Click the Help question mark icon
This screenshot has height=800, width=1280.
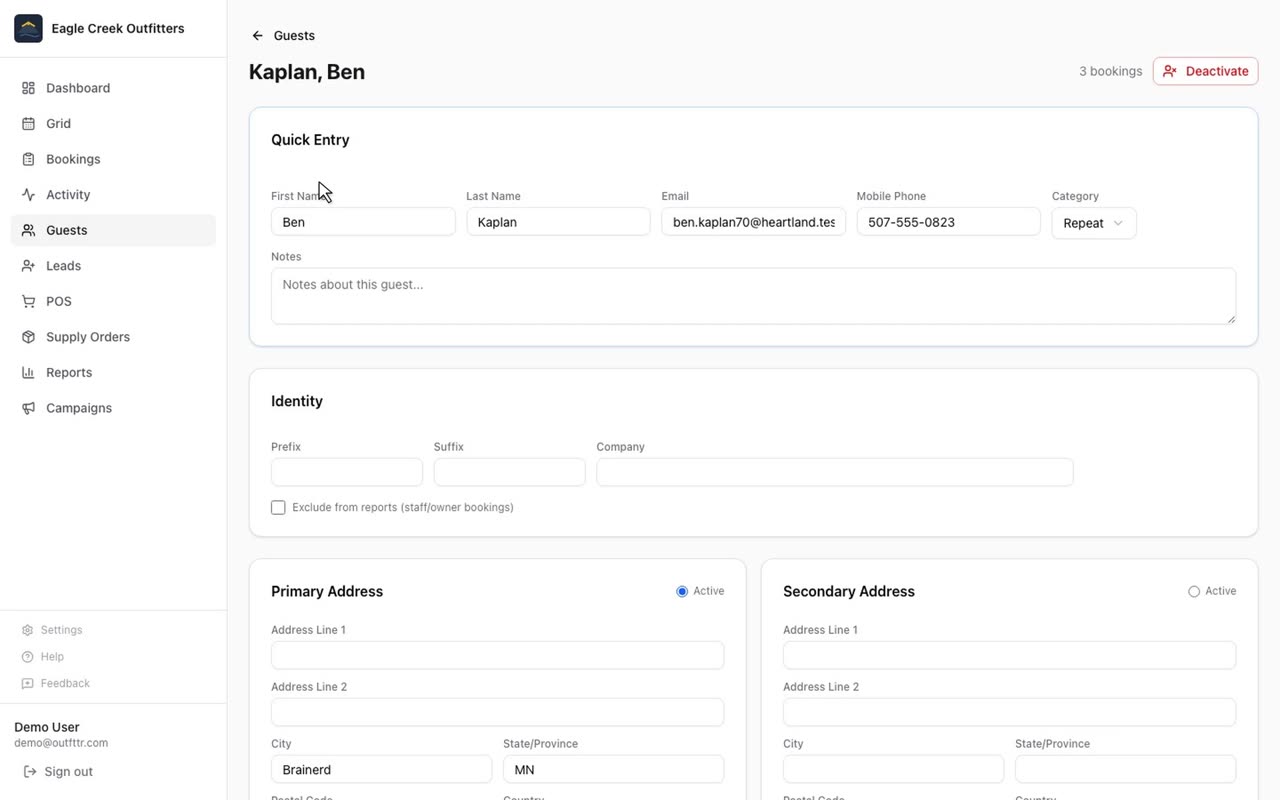(x=28, y=657)
